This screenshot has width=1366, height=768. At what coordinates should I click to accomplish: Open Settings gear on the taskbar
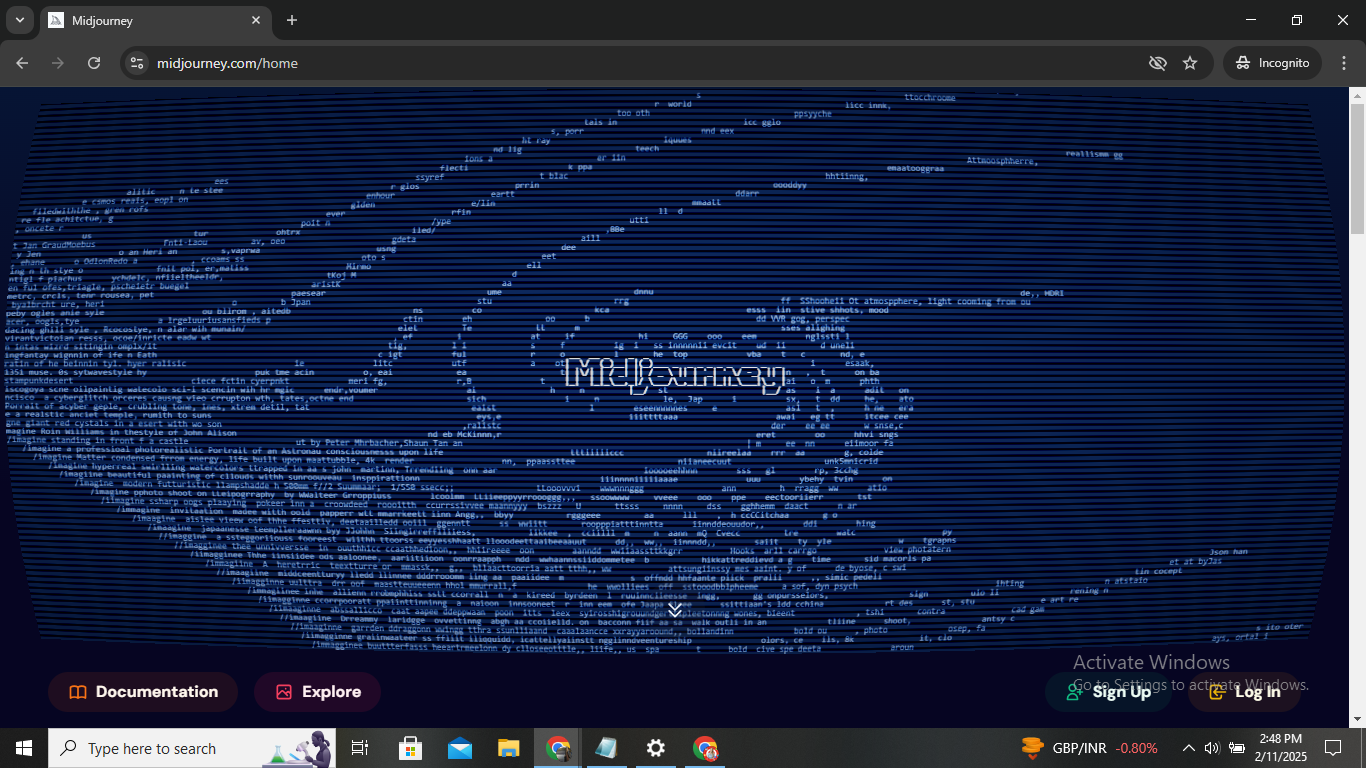(656, 748)
